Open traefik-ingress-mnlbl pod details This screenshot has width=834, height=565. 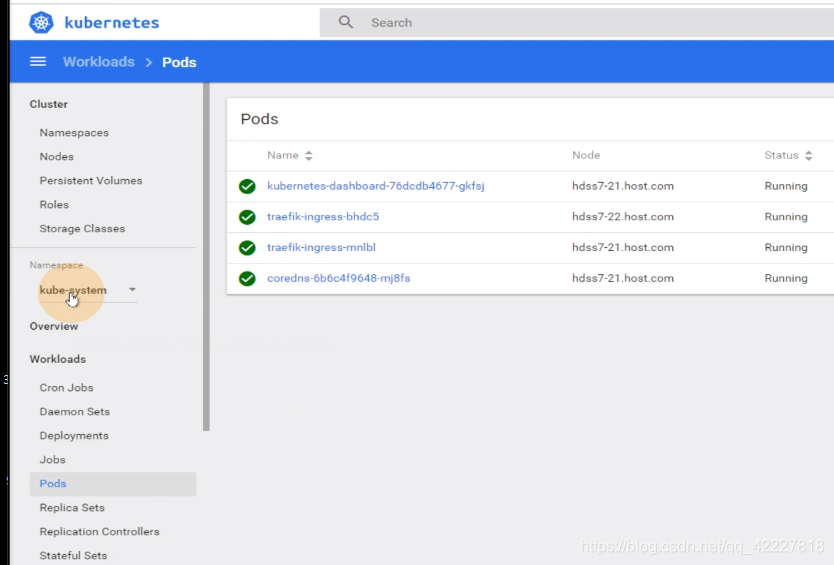[x=321, y=247]
